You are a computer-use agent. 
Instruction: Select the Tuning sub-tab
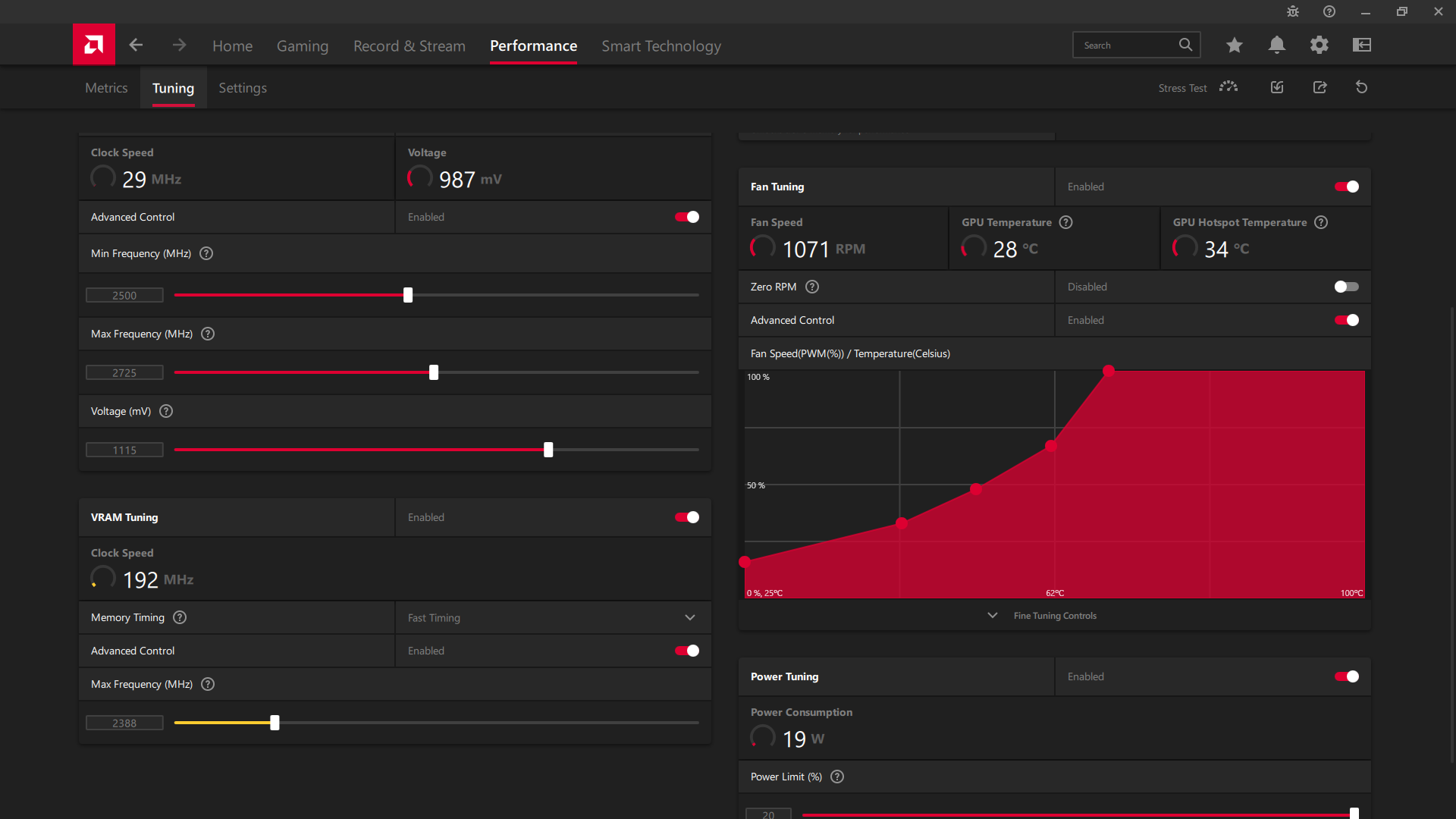tap(173, 88)
